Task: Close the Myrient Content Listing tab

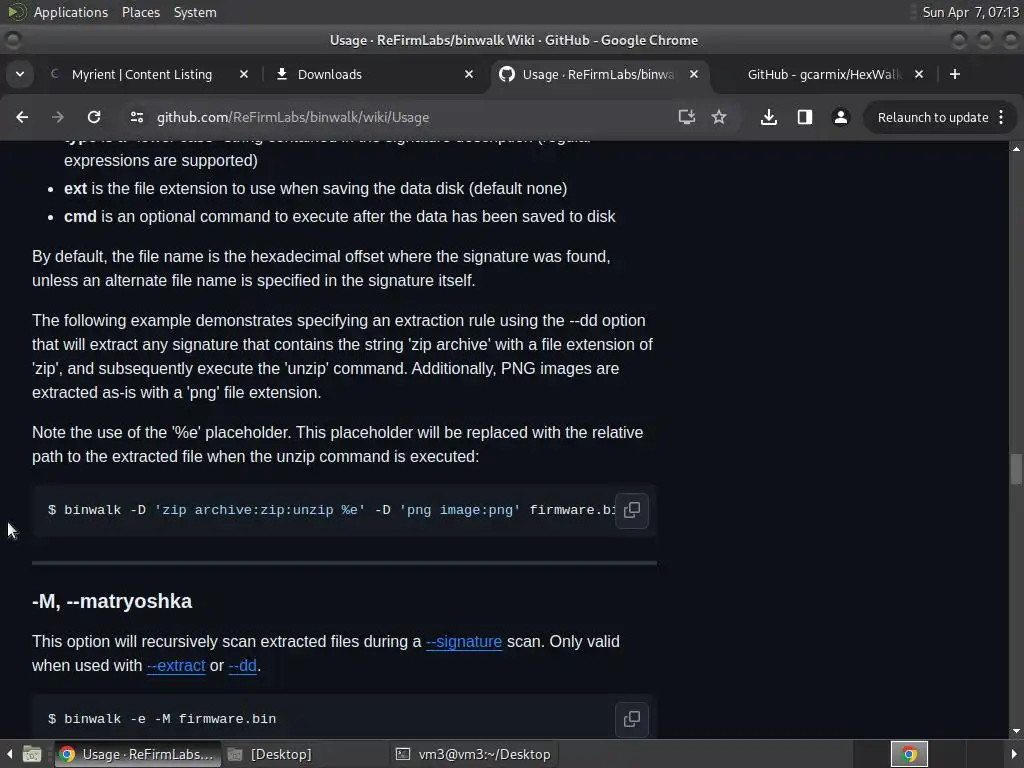Action: [x=244, y=74]
